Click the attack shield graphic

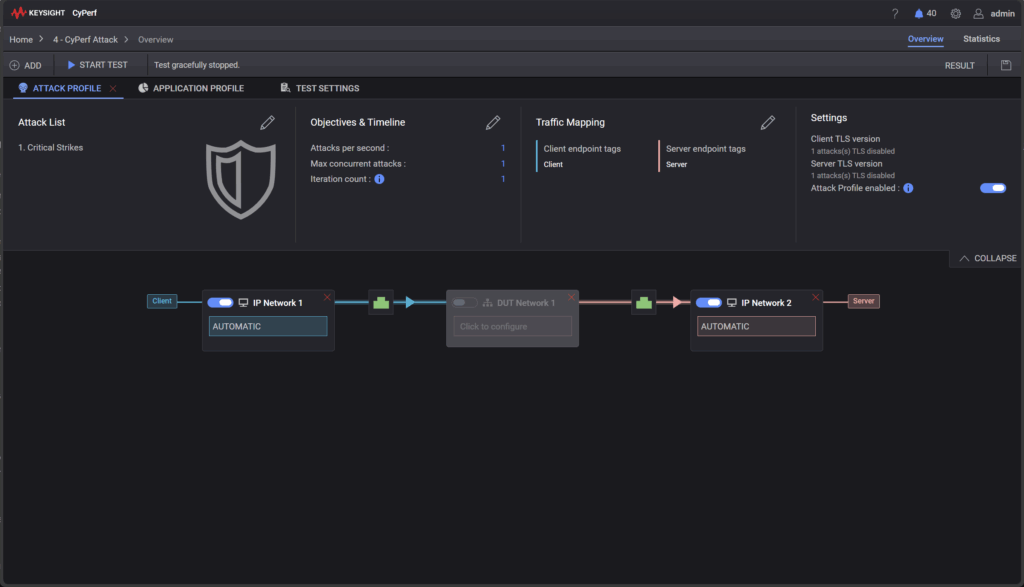[240, 180]
